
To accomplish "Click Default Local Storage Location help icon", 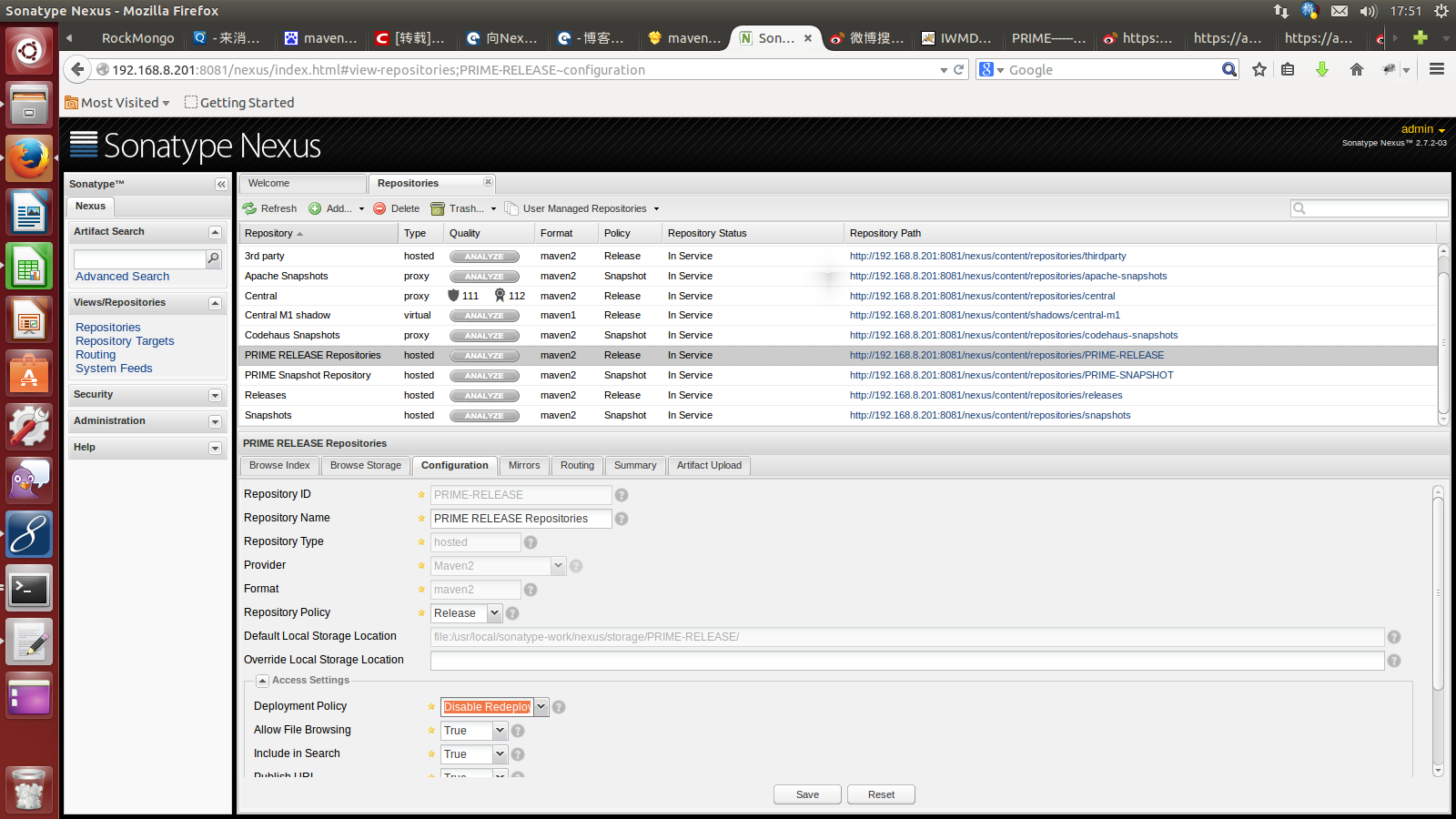I will (1394, 637).
